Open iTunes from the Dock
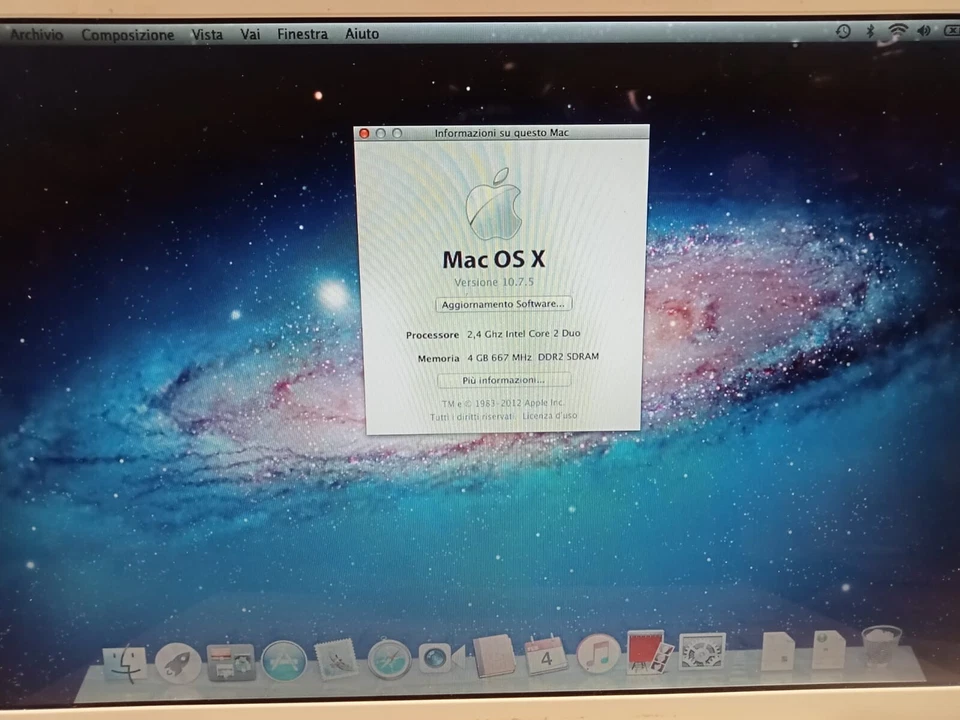Image resolution: width=960 pixels, height=720 pixels. tap(597, 660)
